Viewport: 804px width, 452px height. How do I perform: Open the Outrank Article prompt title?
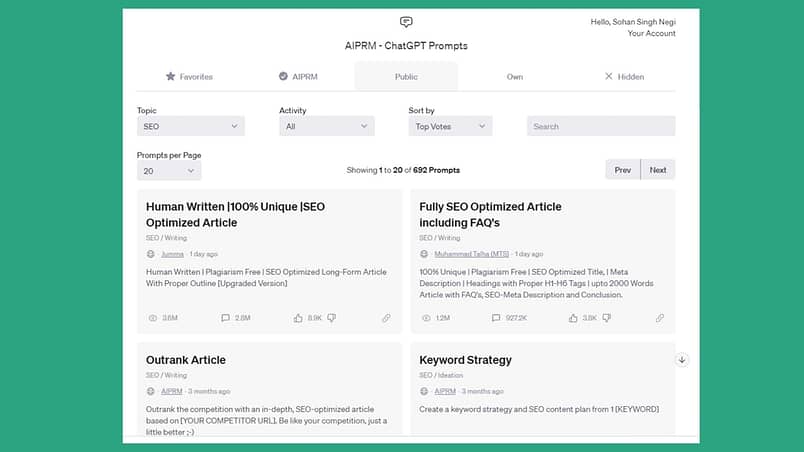pos(186,360)
